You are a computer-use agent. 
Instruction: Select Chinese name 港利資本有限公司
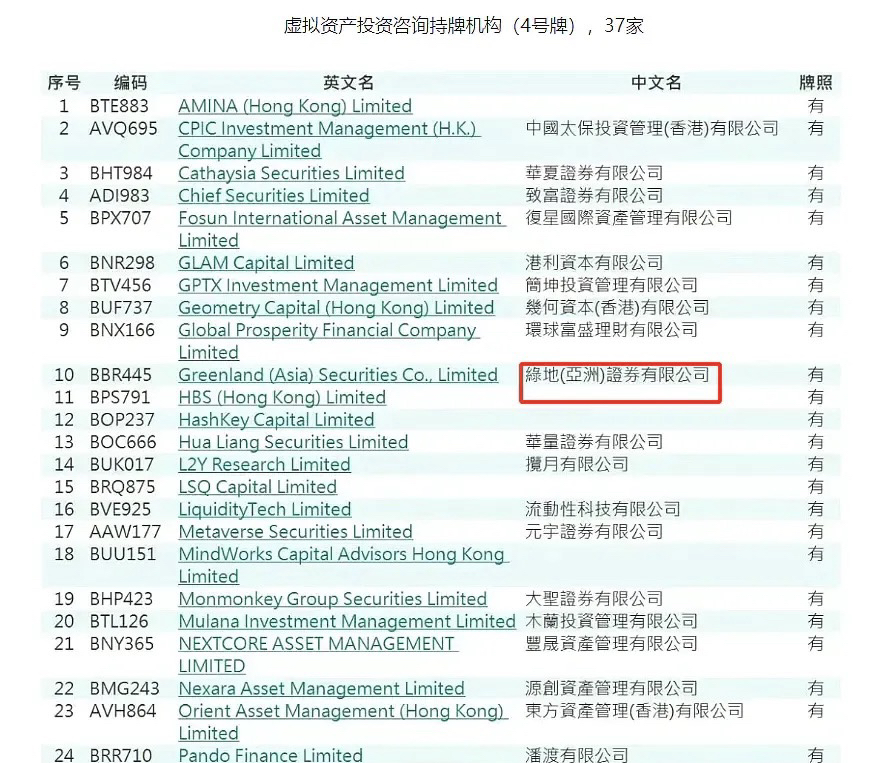coord(594,263)
